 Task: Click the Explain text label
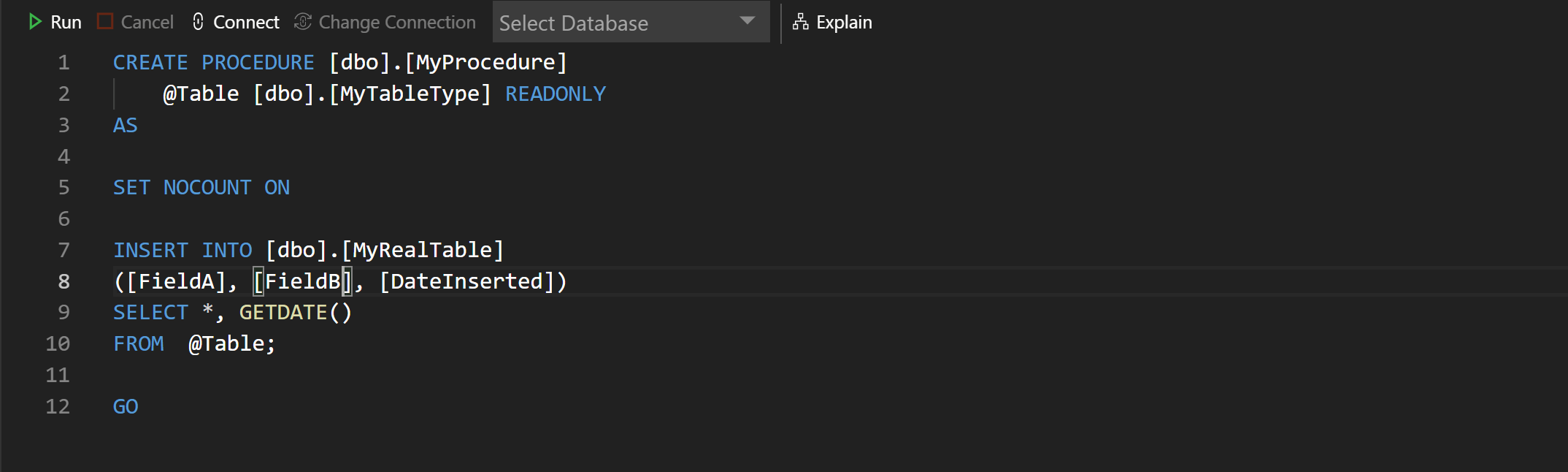tap(844, 23)
